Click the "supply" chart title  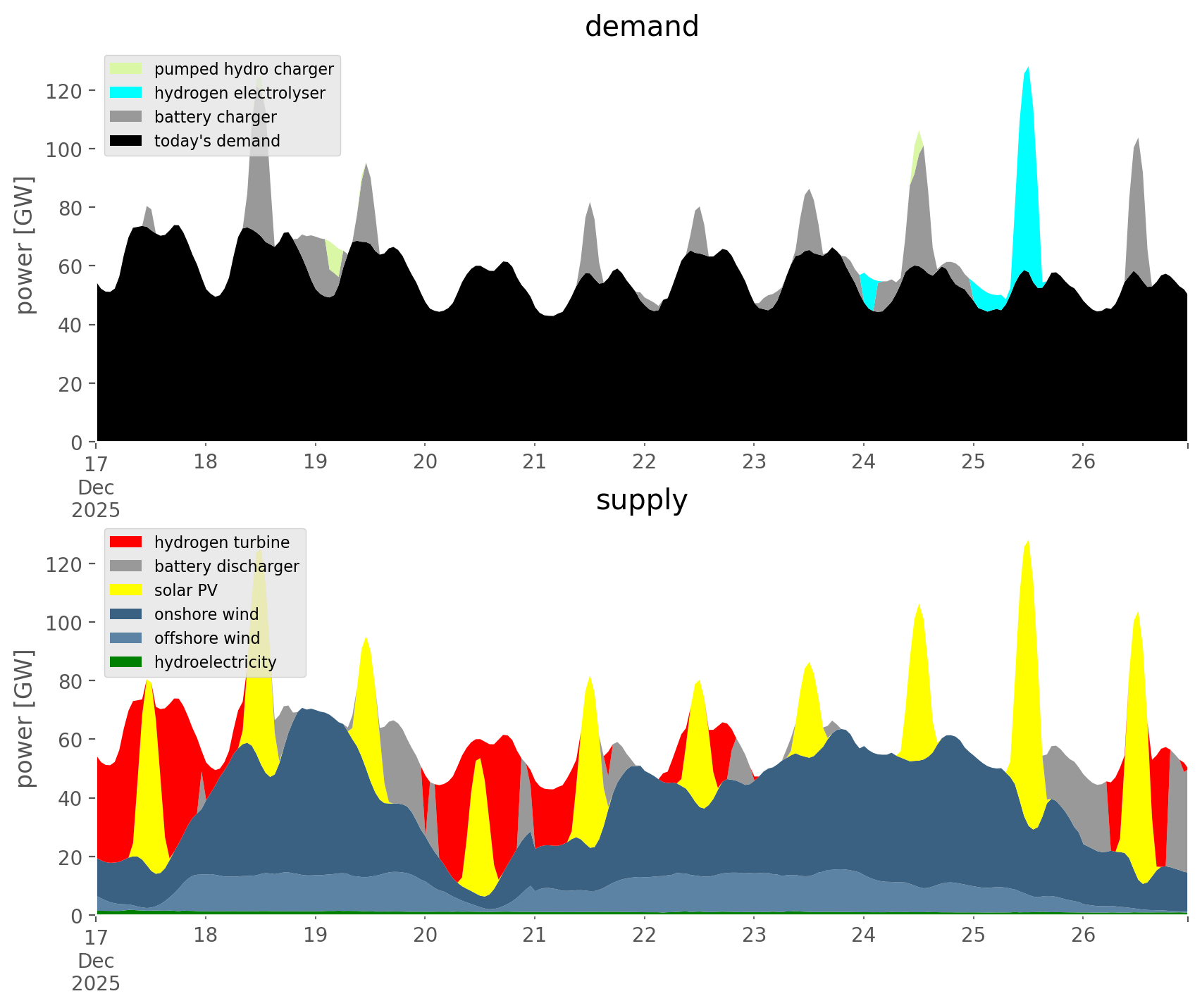[x=641, y=500]
